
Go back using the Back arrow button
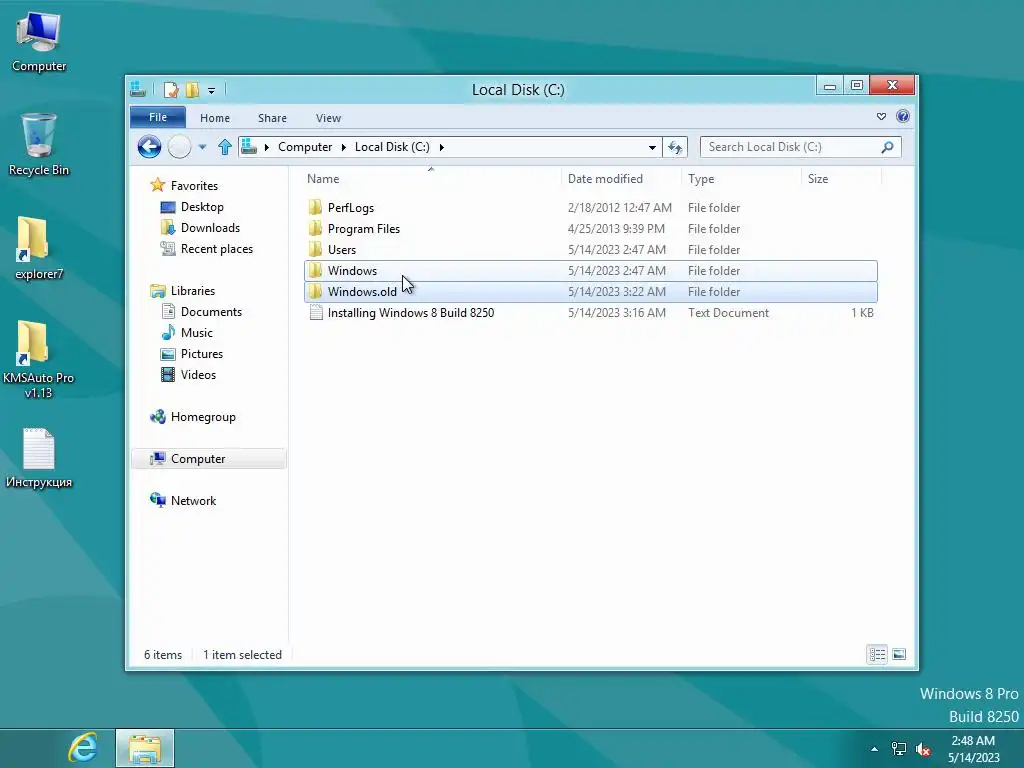150,147
